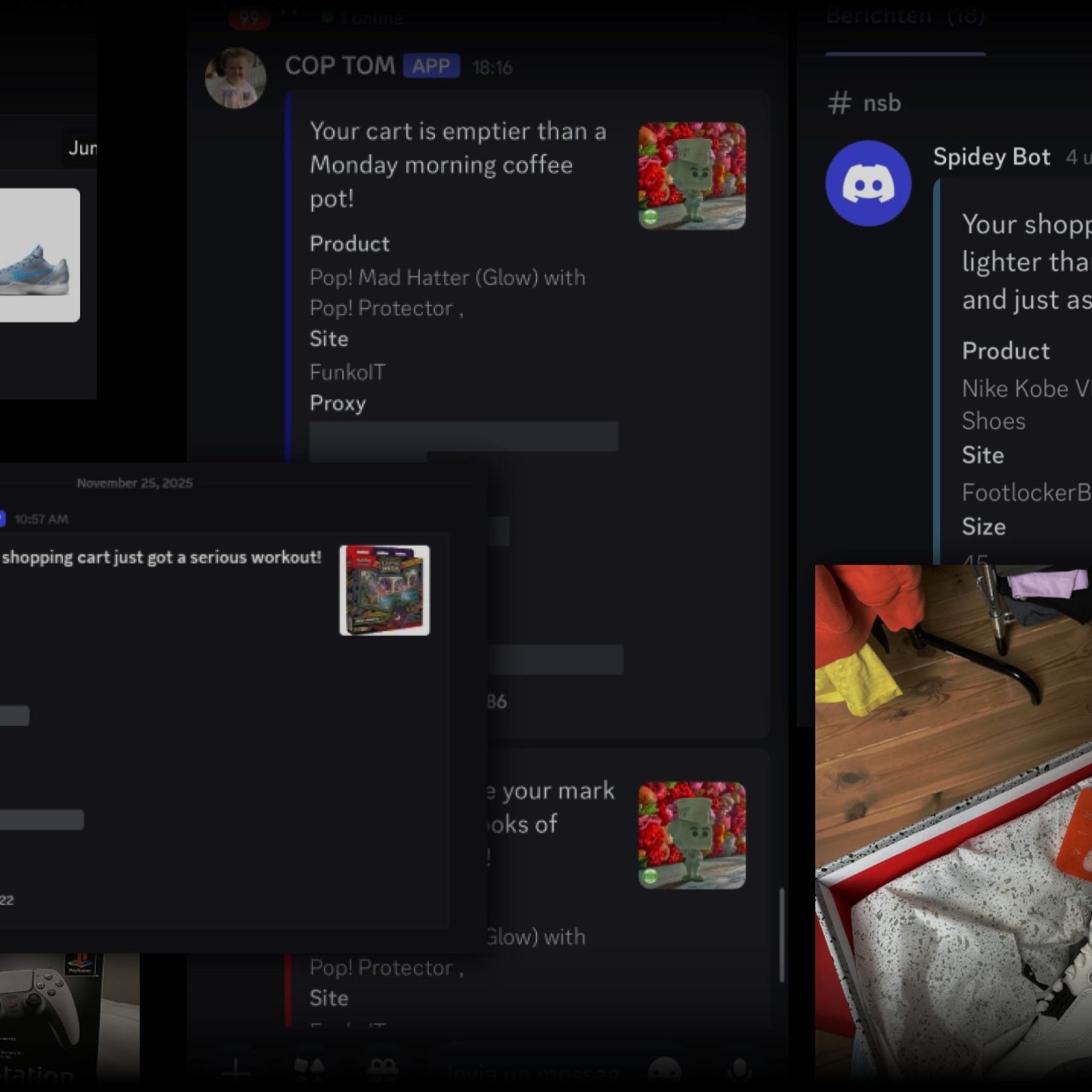Open COP TOM's profile avatar
The height and width of the screenshot is (1092, 1092).
point(235,78)
